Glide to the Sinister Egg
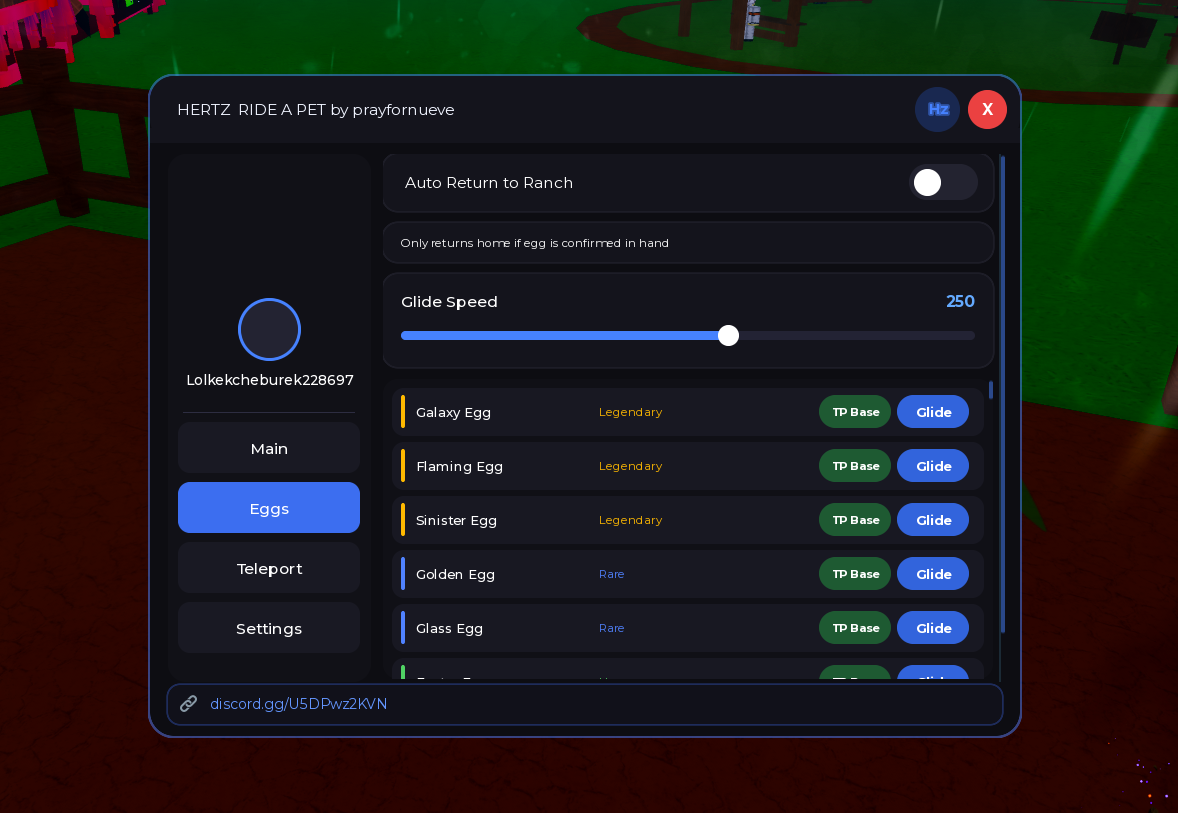 [x=933, y=520]
